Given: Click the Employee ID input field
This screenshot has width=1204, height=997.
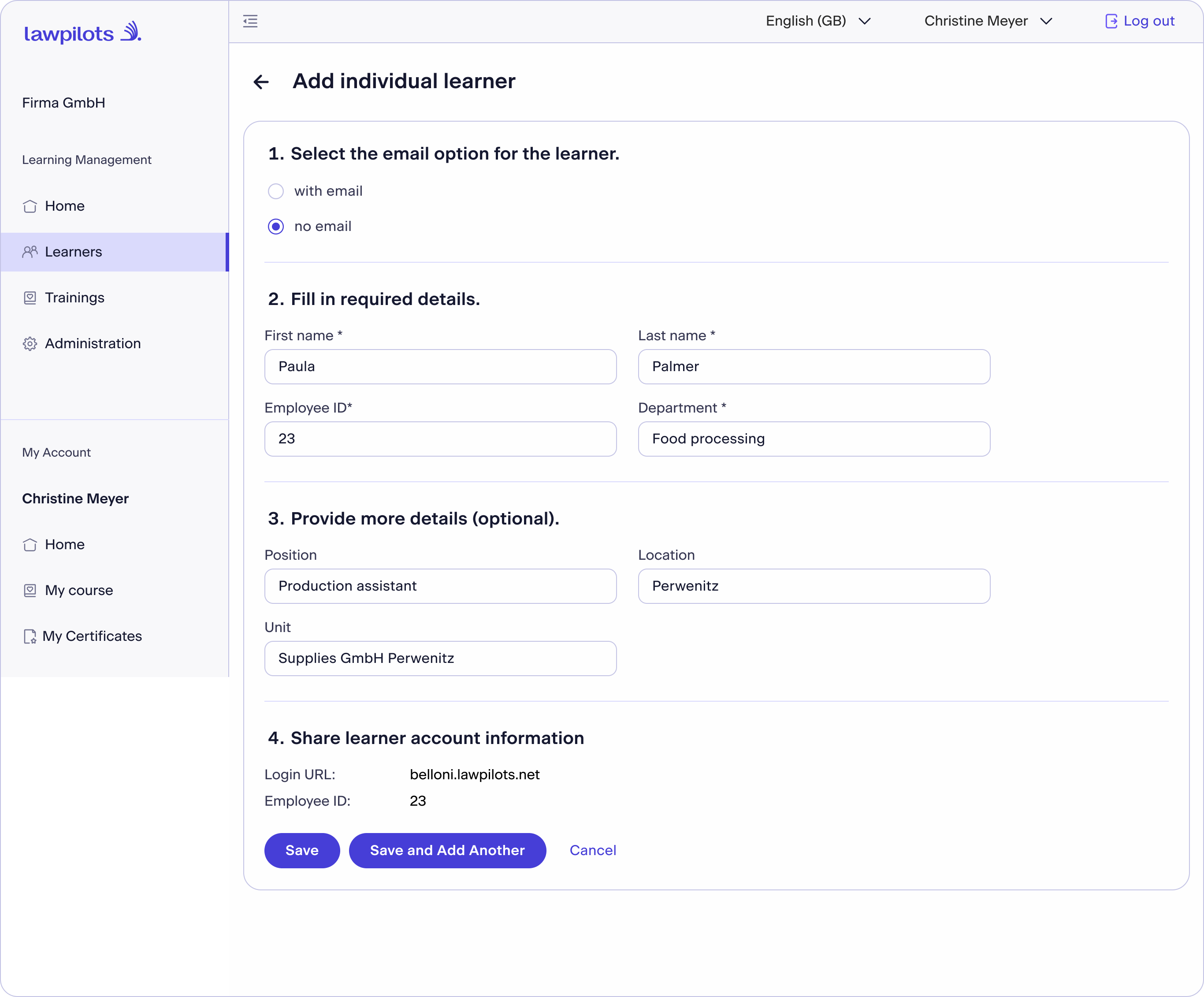Looking at the screenshot, I should 440,439.
